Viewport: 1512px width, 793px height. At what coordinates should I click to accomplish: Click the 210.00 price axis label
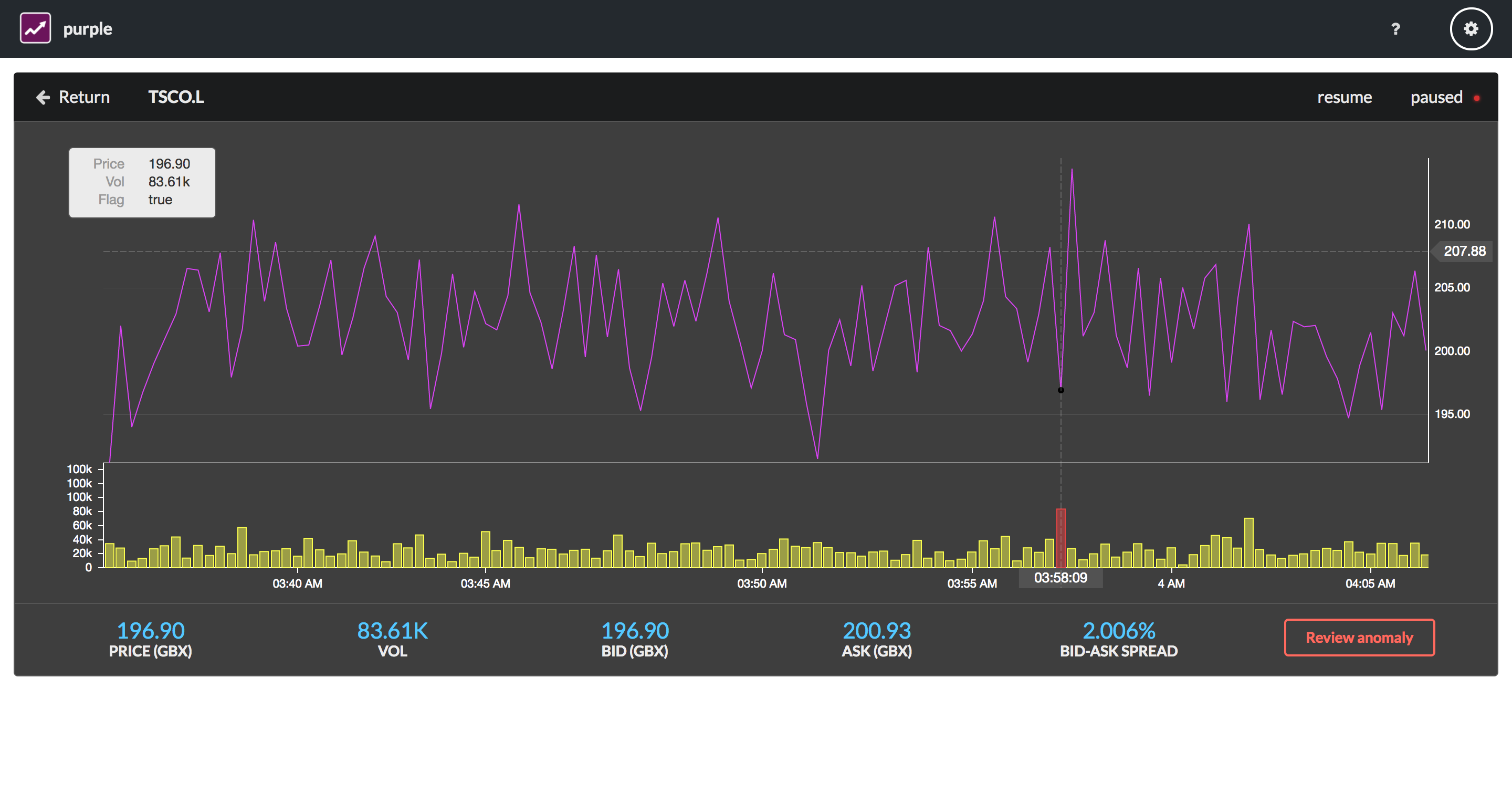click(x=1452, y=224)
